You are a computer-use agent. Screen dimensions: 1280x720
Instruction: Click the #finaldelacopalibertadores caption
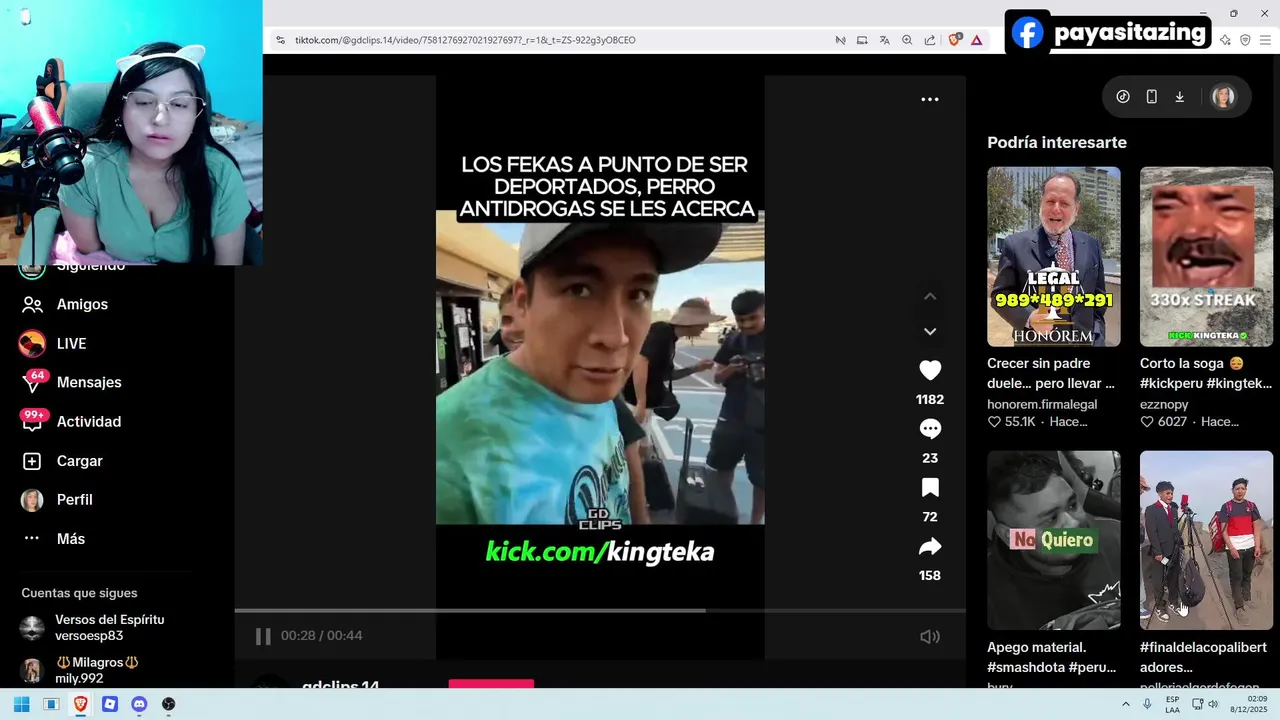(1203, 657)
